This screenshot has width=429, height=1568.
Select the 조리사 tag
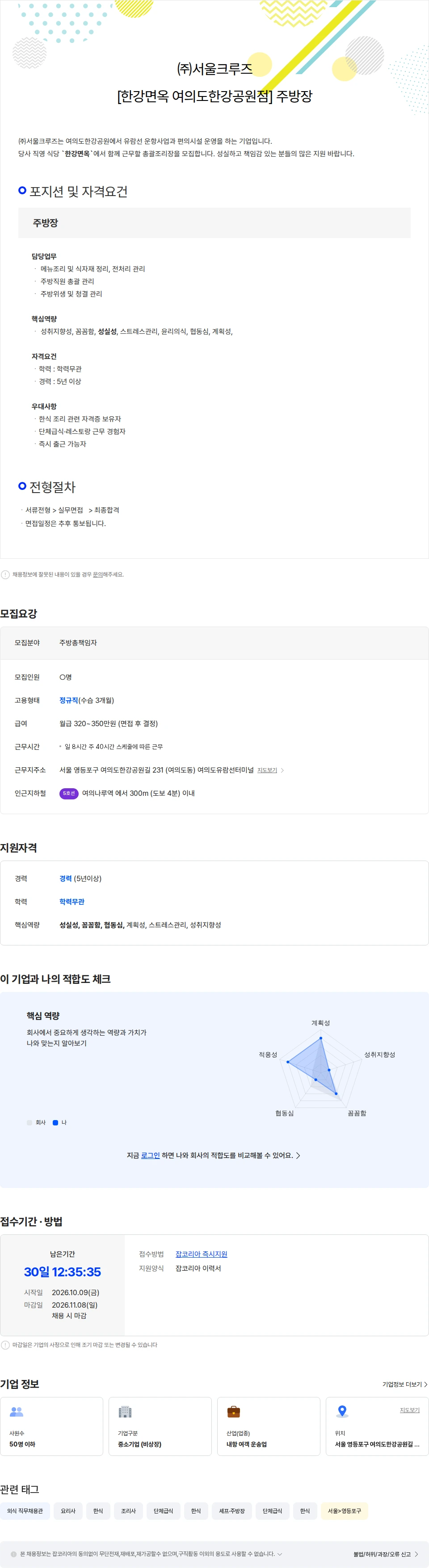(x=128, y=1511)
